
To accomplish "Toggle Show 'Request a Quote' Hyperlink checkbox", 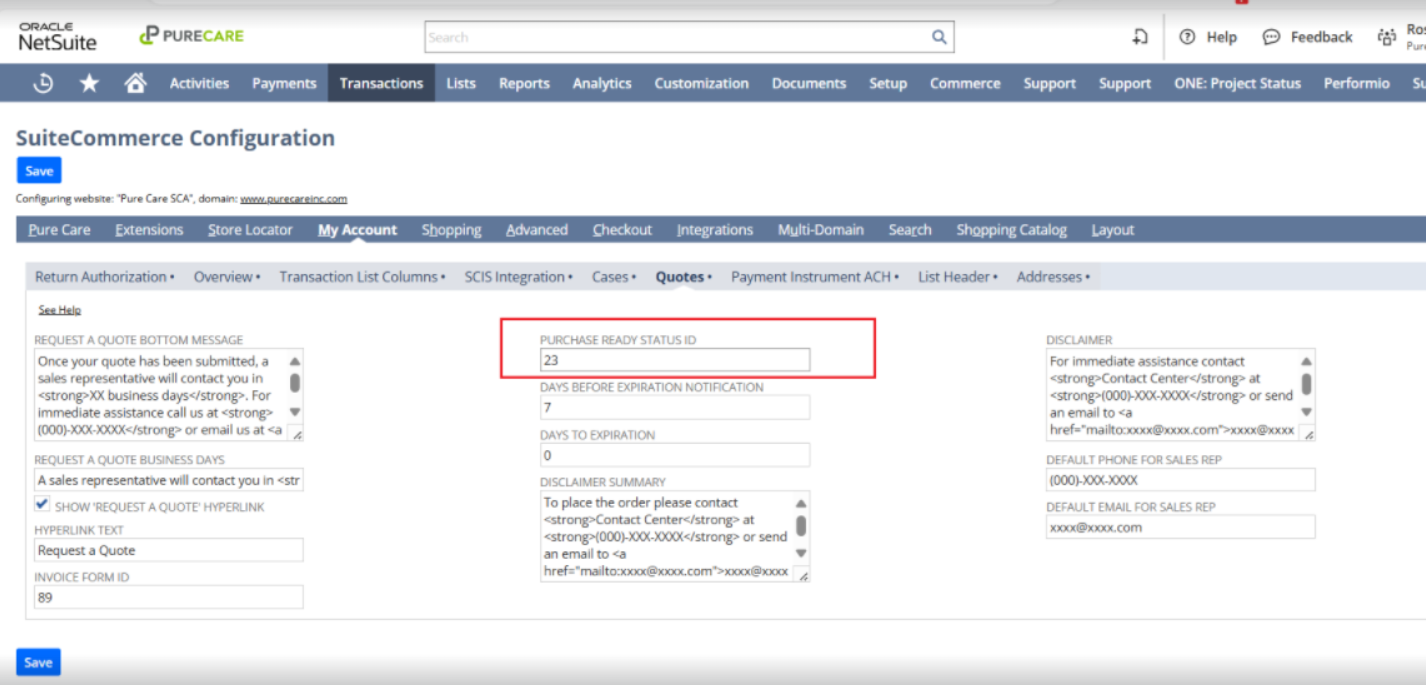I will pyautogui.click(x=42, y=505).
